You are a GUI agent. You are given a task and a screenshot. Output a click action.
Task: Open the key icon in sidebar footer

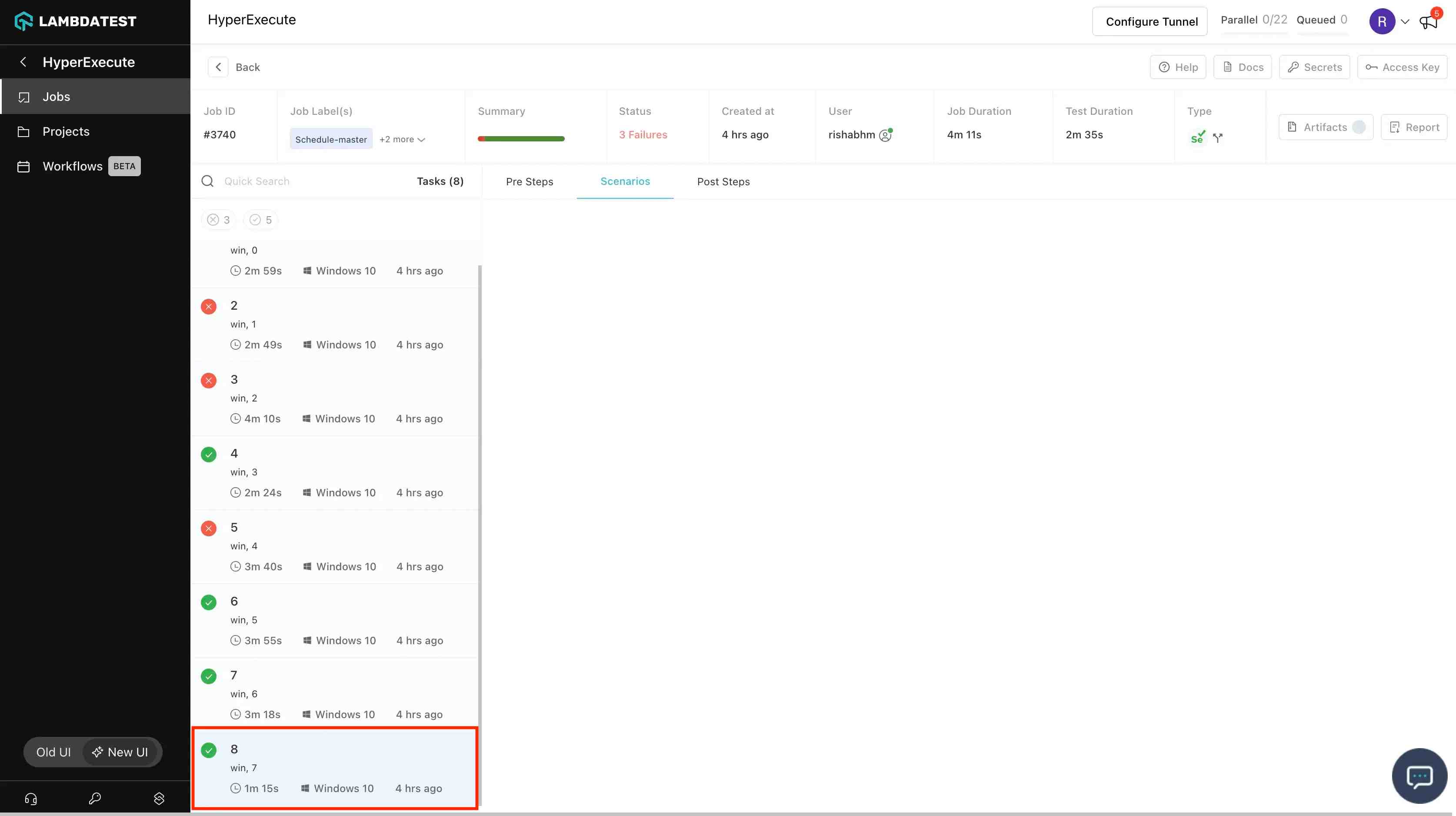click(95, 799)
